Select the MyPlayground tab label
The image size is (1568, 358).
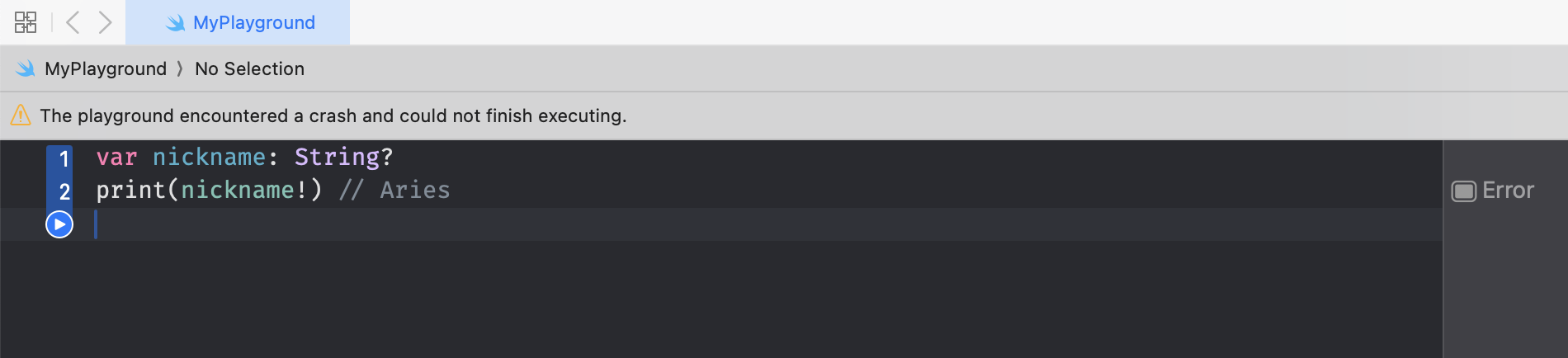coord(253,23)
